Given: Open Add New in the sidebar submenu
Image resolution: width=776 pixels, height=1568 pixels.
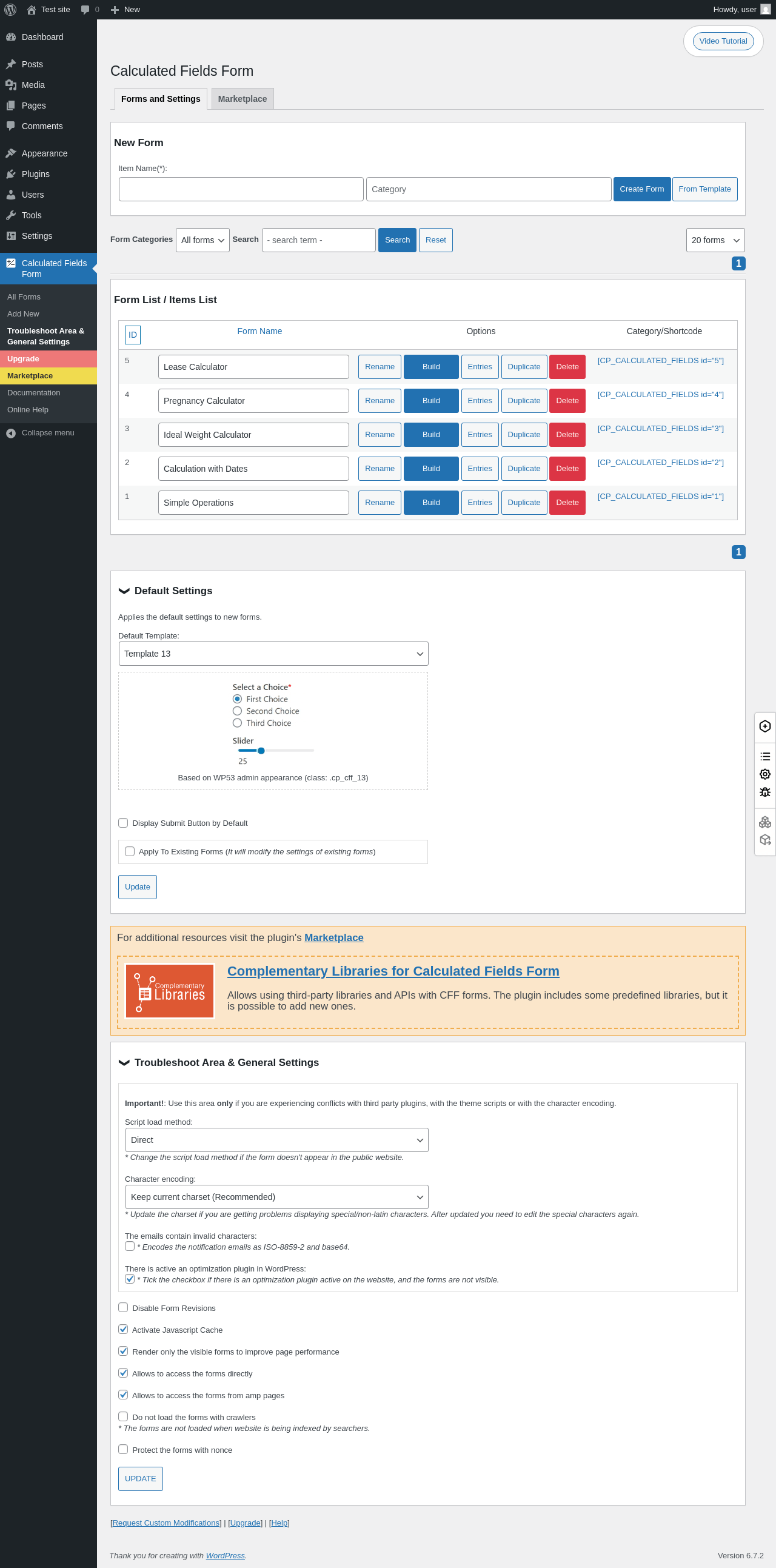Looking at the screenshot, I should [23, 314].
